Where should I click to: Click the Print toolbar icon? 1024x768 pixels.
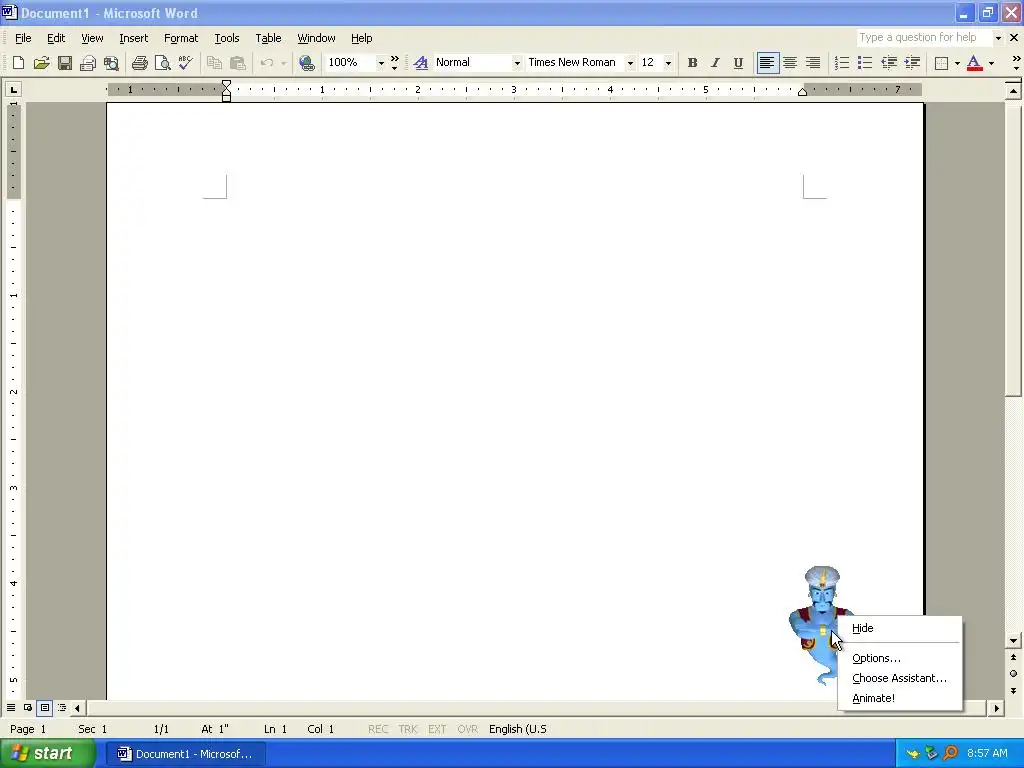pyautogui.click(x=140, y=63)
